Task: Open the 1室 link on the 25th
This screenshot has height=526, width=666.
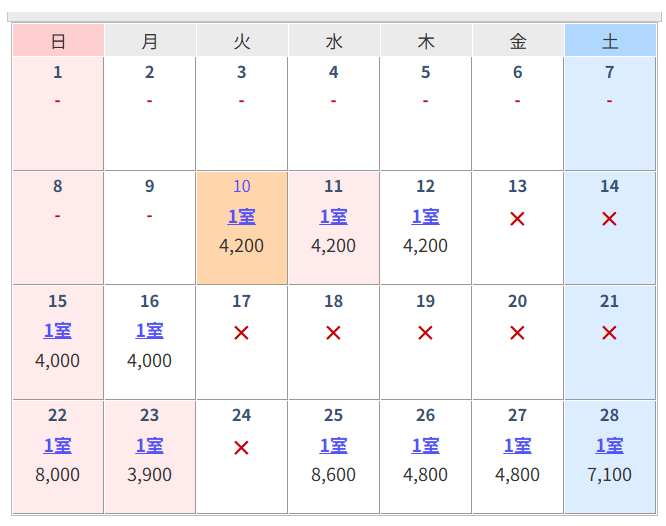Action: pos(333,445)
